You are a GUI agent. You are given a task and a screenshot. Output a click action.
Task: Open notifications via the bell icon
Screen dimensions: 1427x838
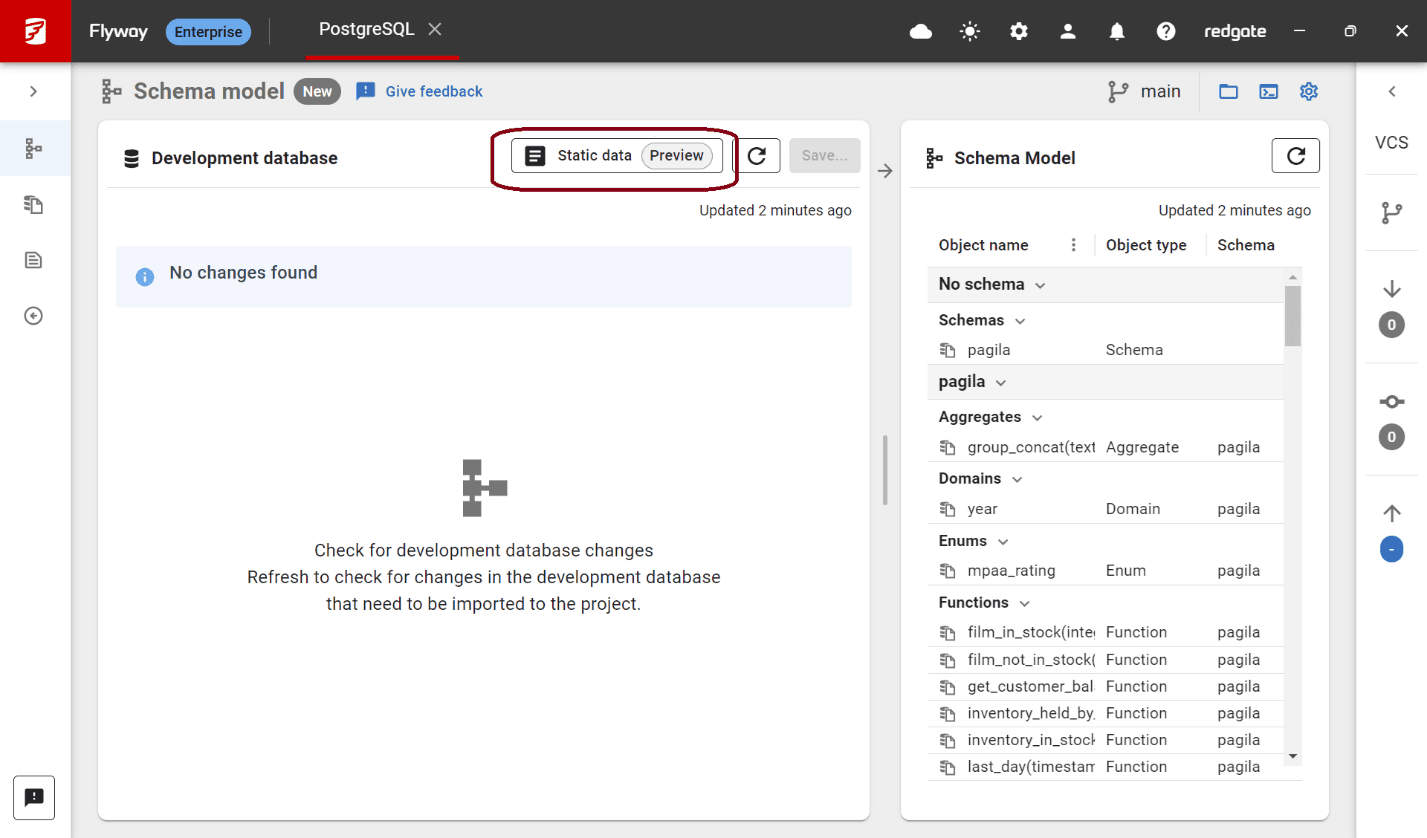1117,31
